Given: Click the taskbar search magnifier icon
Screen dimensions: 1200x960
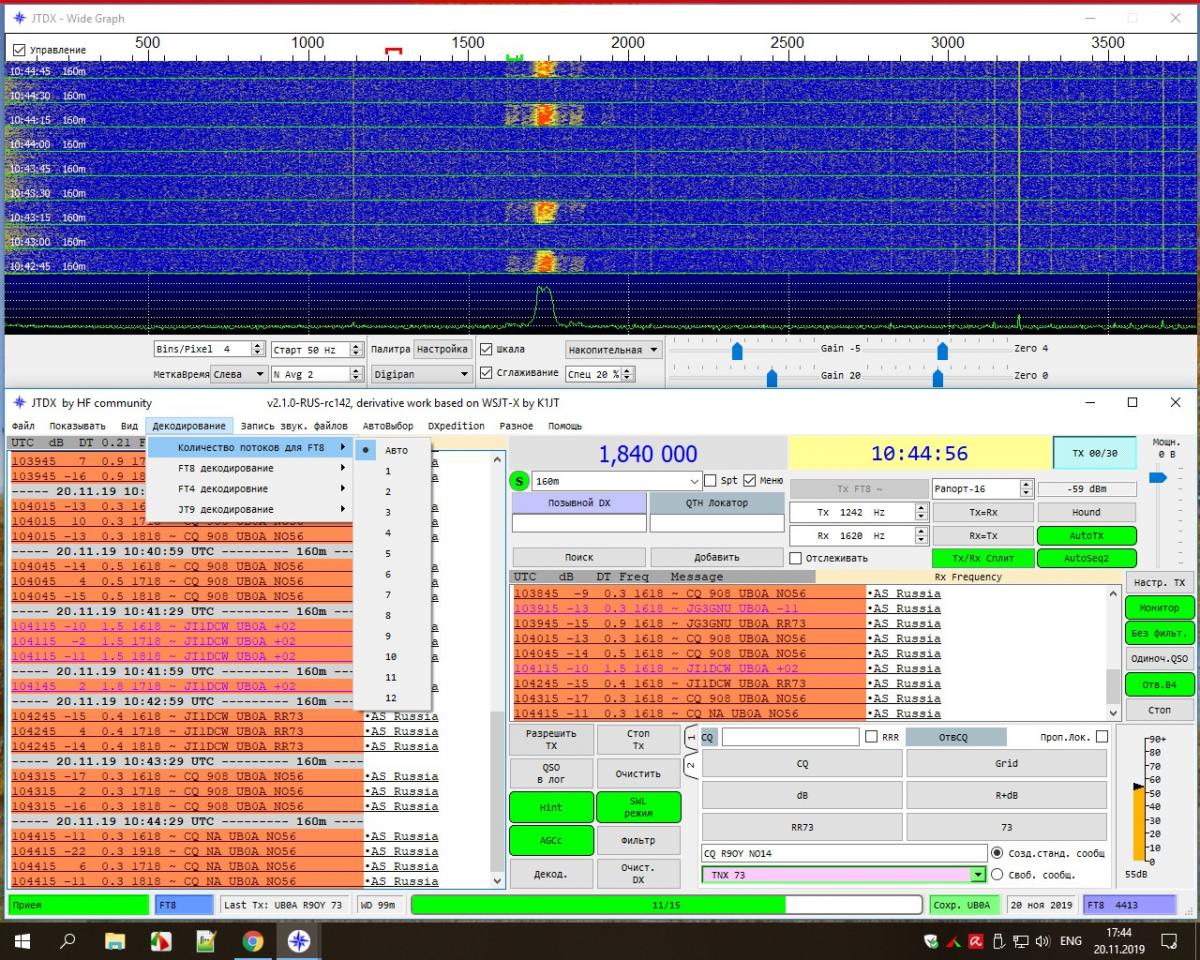Looking at the screenshot, I should 68,941.
